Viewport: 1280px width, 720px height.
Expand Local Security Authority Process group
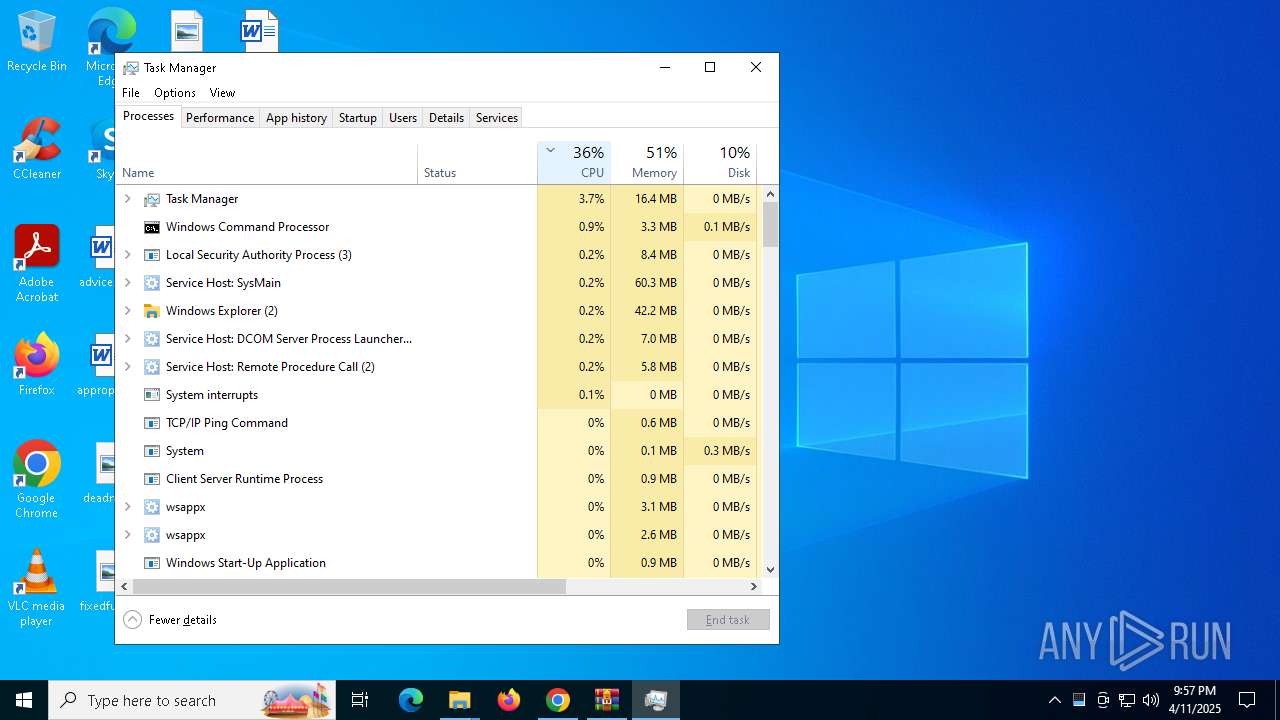click(127, 255)
